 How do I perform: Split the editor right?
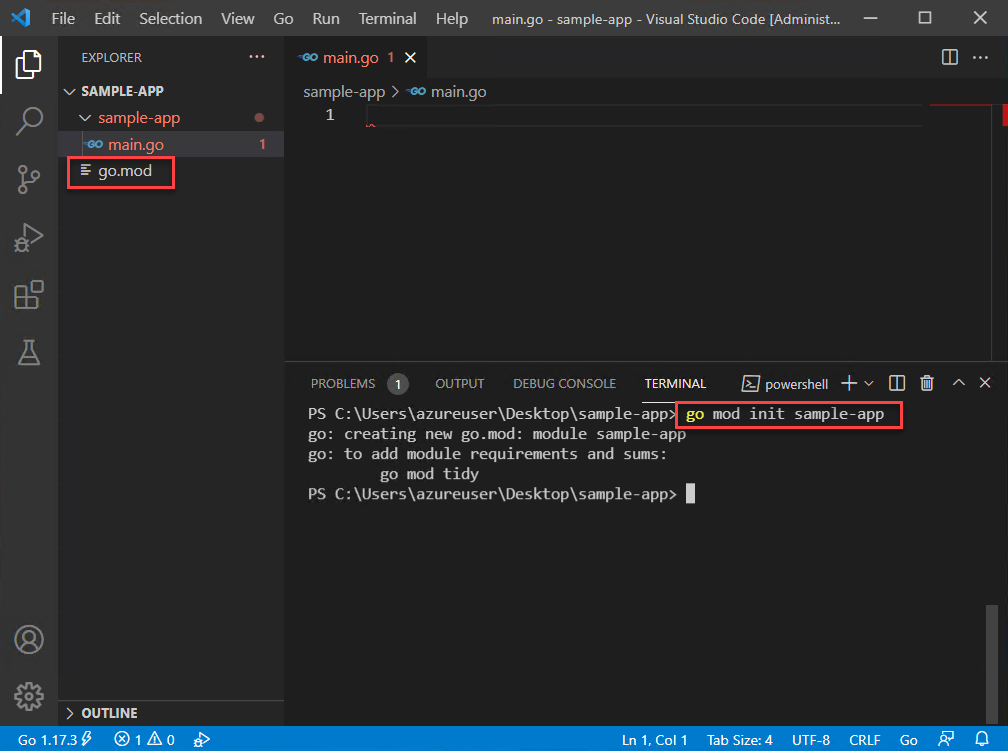[x=950, y=58]
